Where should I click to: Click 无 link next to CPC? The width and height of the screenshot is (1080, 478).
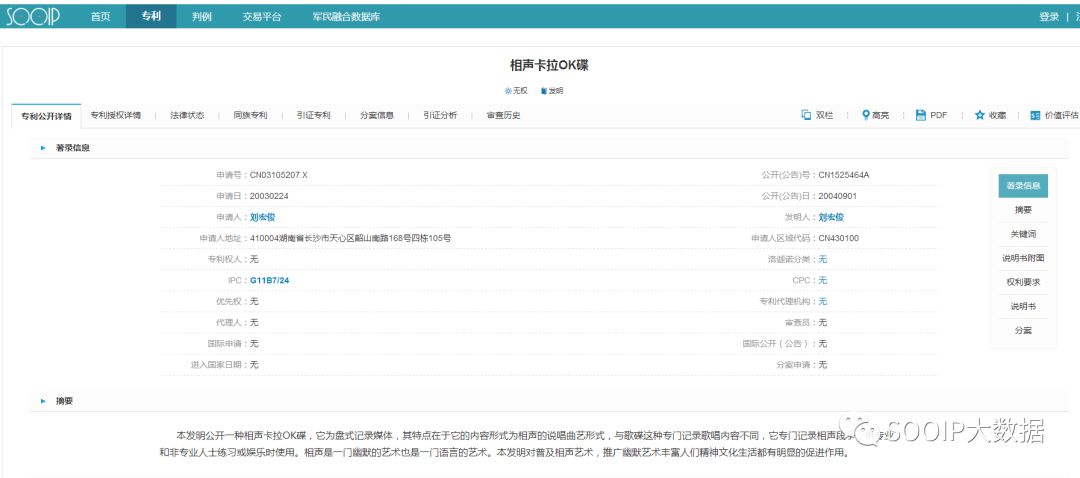tap(822, 280)
